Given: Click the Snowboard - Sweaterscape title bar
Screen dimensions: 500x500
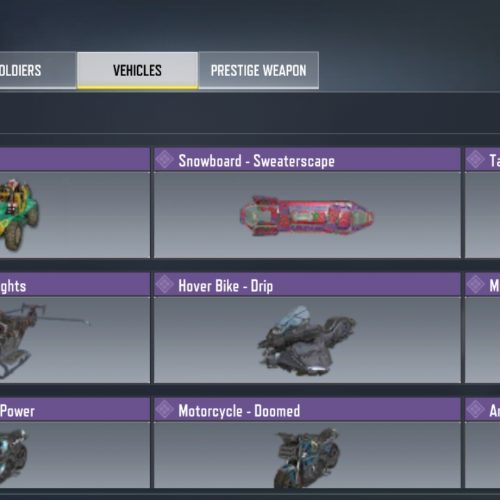Looking at the screenshot, I should coord(307,160).
